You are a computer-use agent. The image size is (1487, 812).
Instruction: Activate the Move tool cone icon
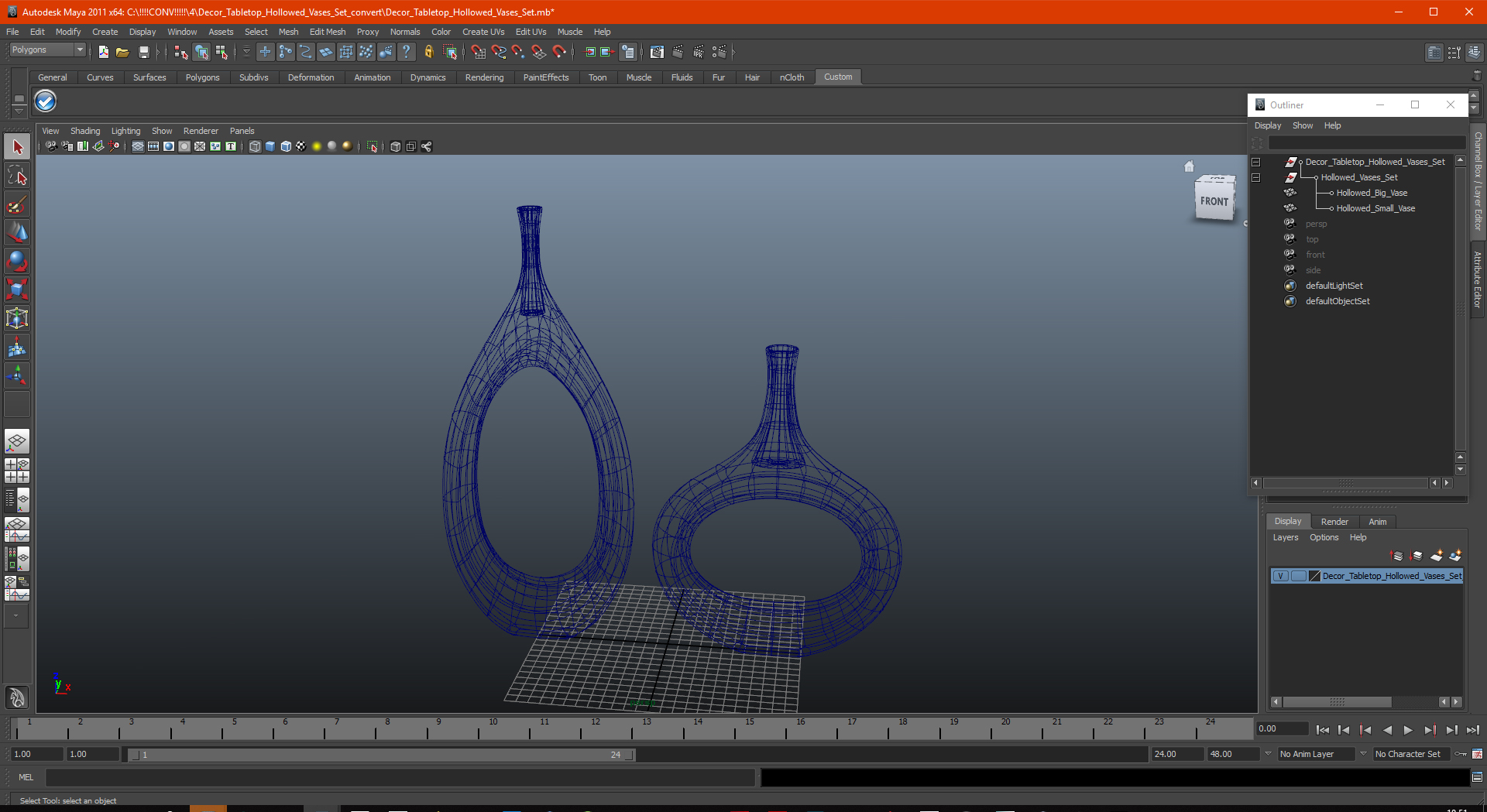coord(17,233)
